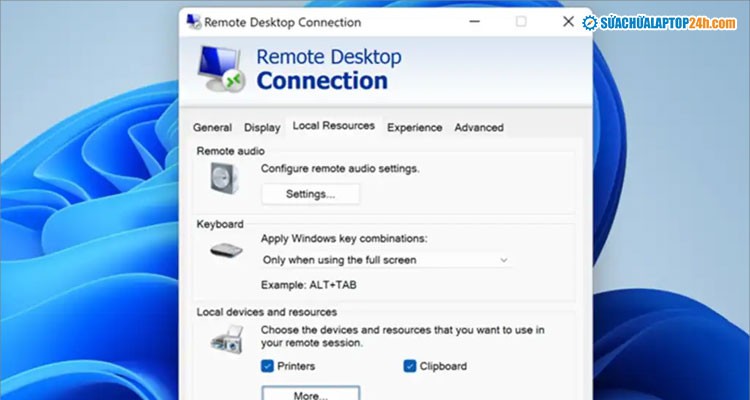Select the Experience tab
Viewport: 750px width, 400px height.
click(414, 128)
